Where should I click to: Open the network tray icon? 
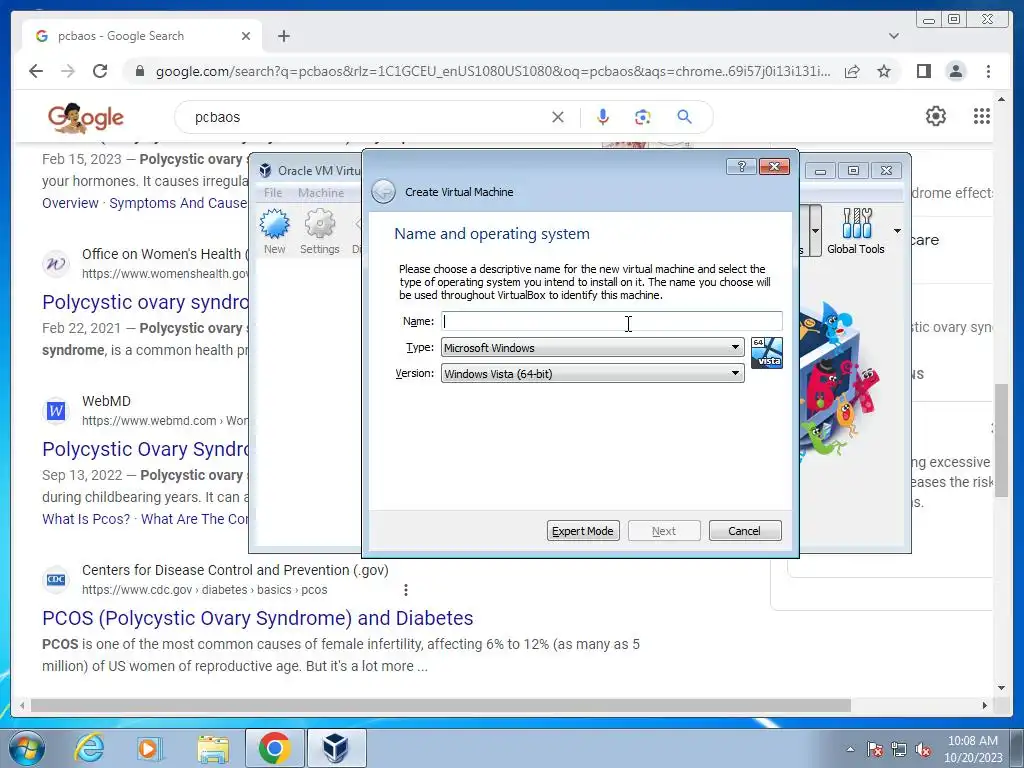point(899,750)
